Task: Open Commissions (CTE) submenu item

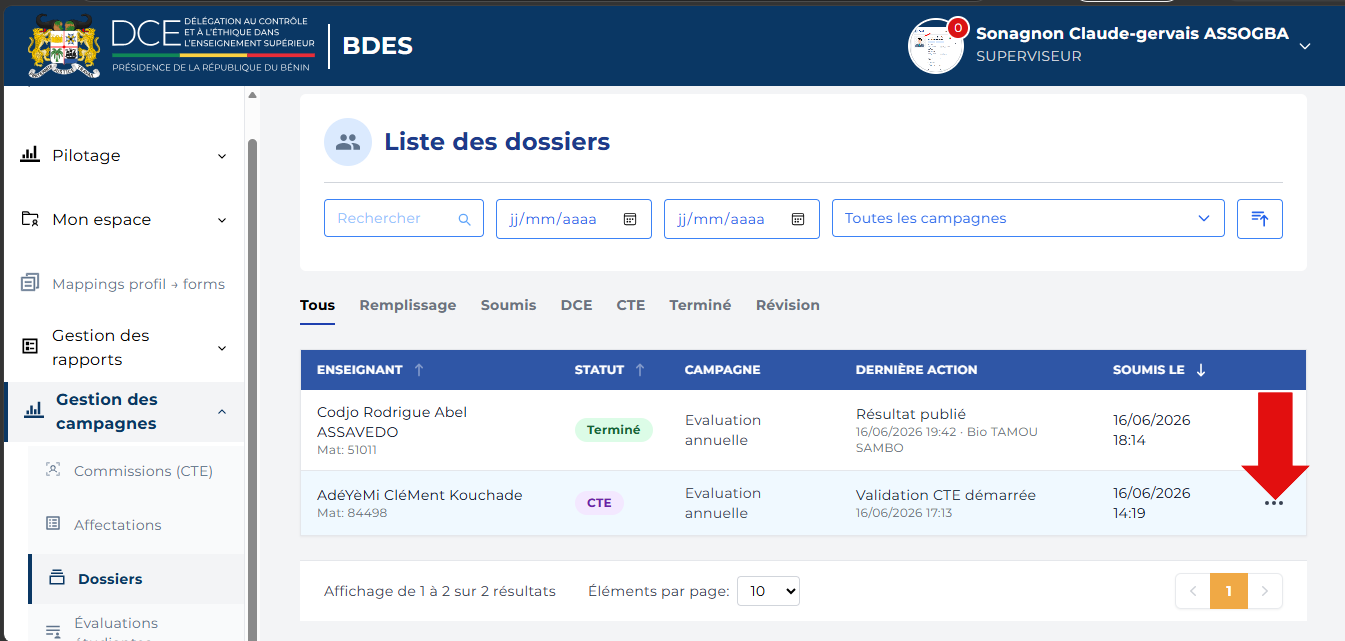Action: (143, 471)
